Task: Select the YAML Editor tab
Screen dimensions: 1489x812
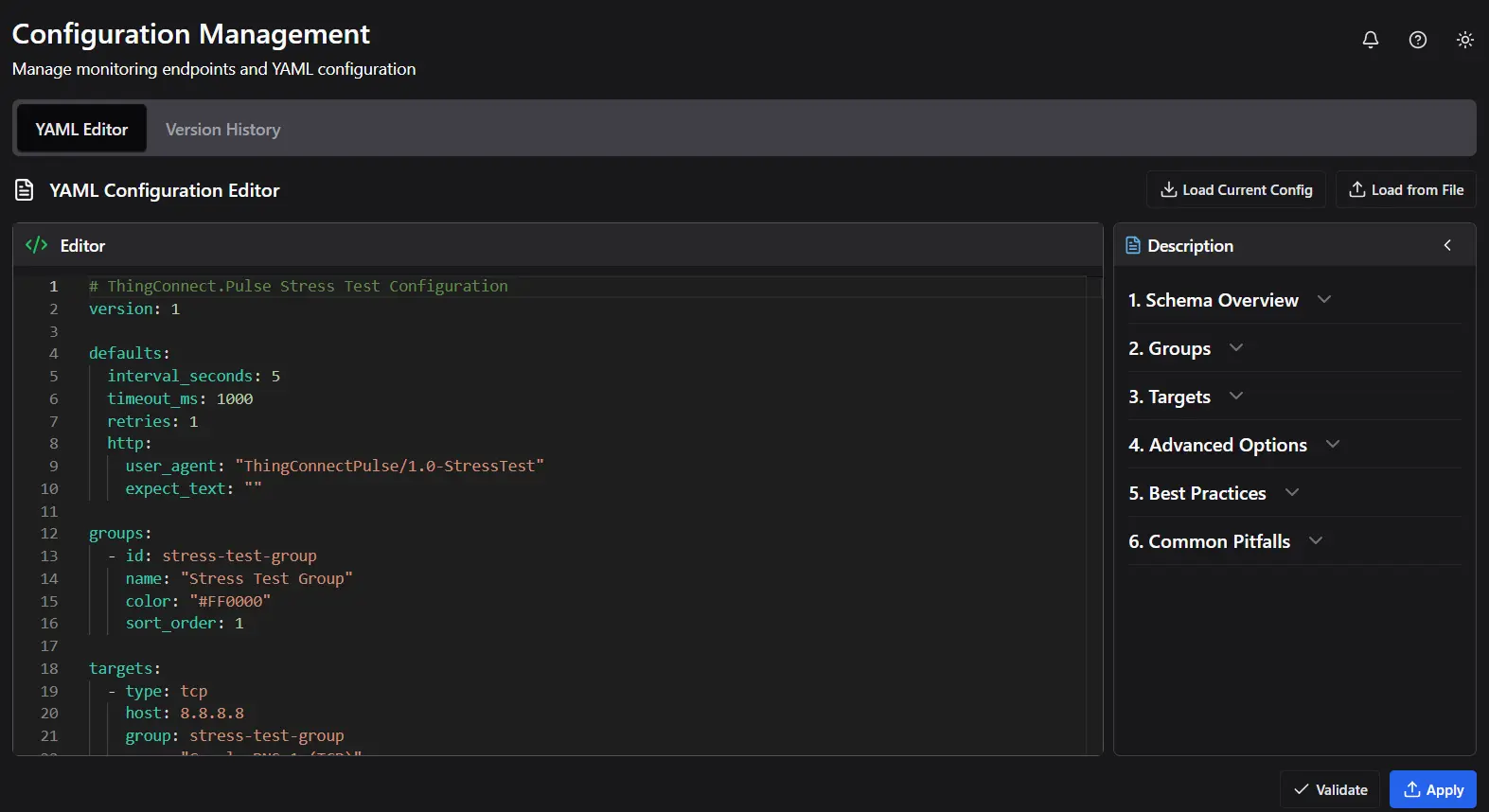Action: [81, 130]
